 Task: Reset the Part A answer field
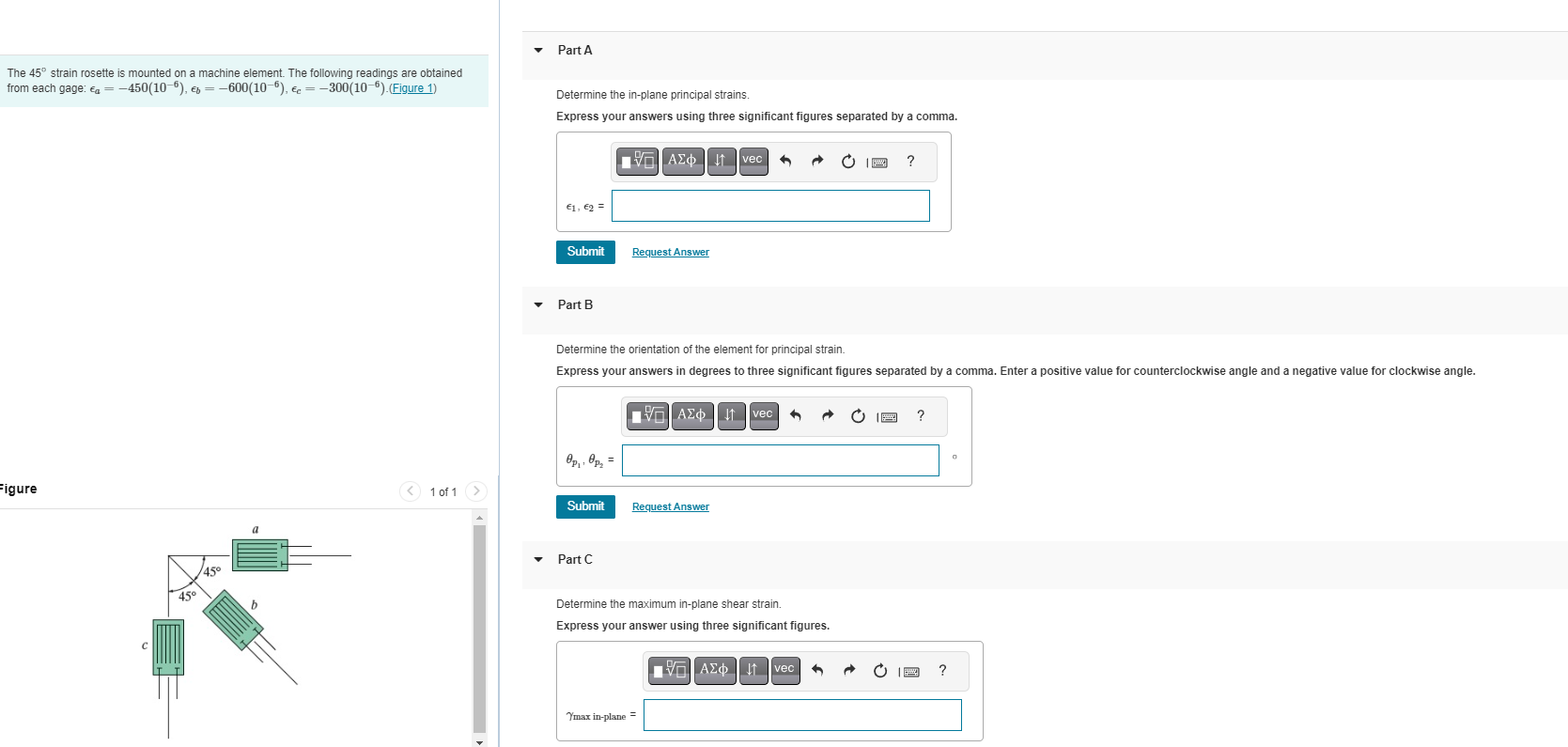848,162
